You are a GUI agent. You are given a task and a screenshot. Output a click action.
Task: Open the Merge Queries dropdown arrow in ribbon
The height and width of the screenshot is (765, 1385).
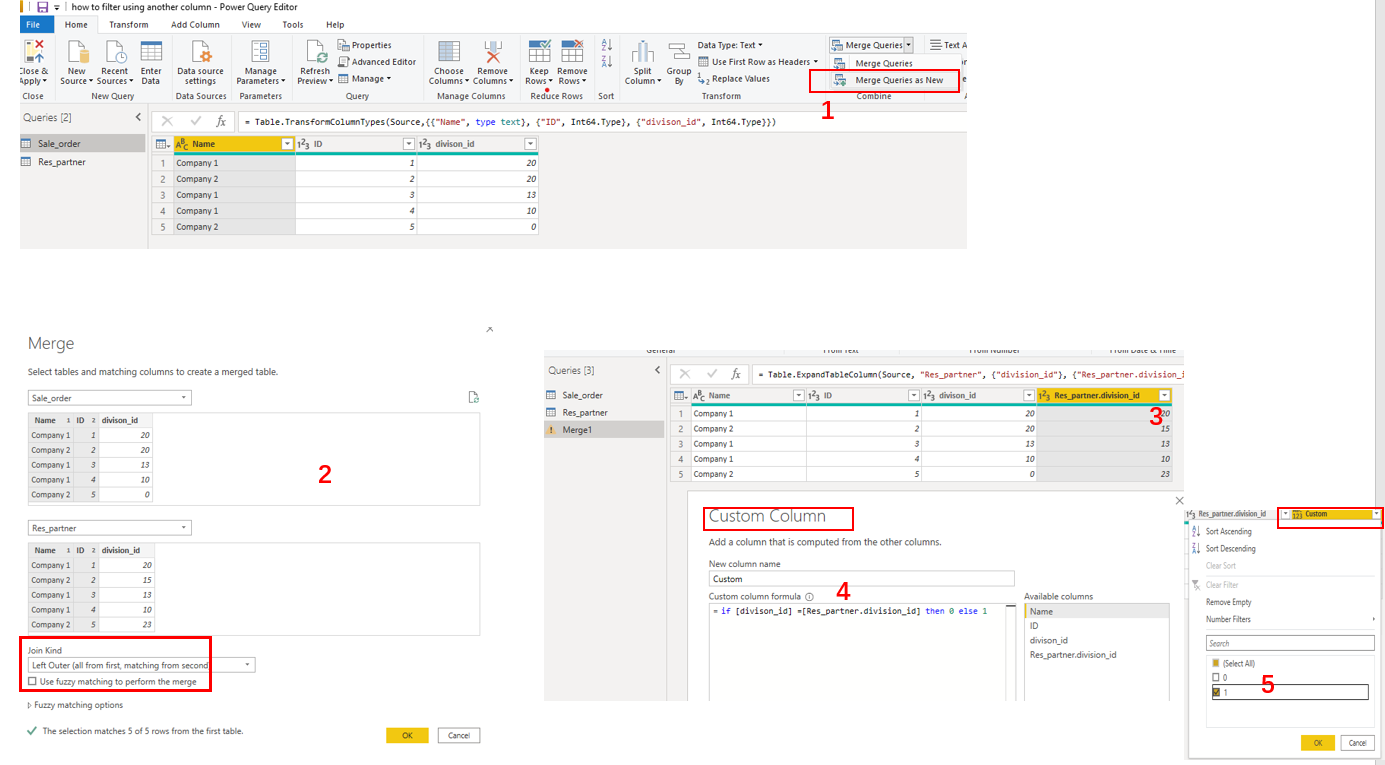point(908,45)
